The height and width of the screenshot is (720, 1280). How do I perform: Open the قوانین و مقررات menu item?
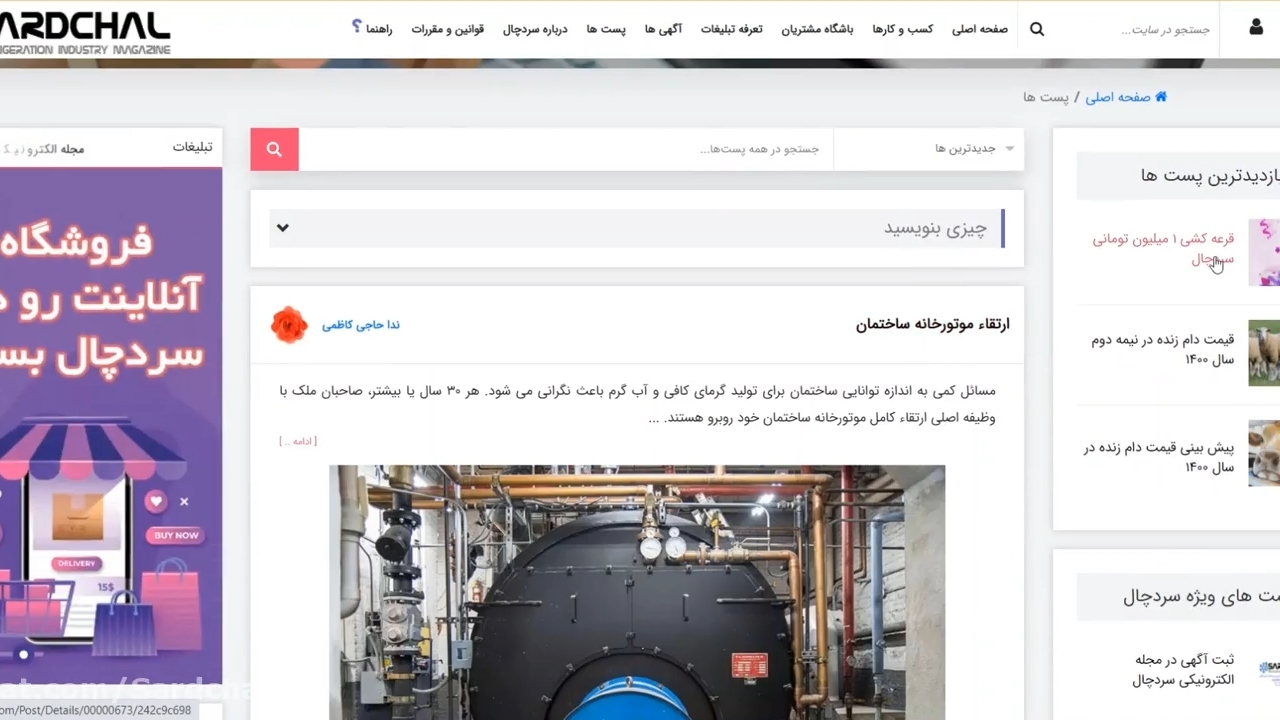(448, 29)
